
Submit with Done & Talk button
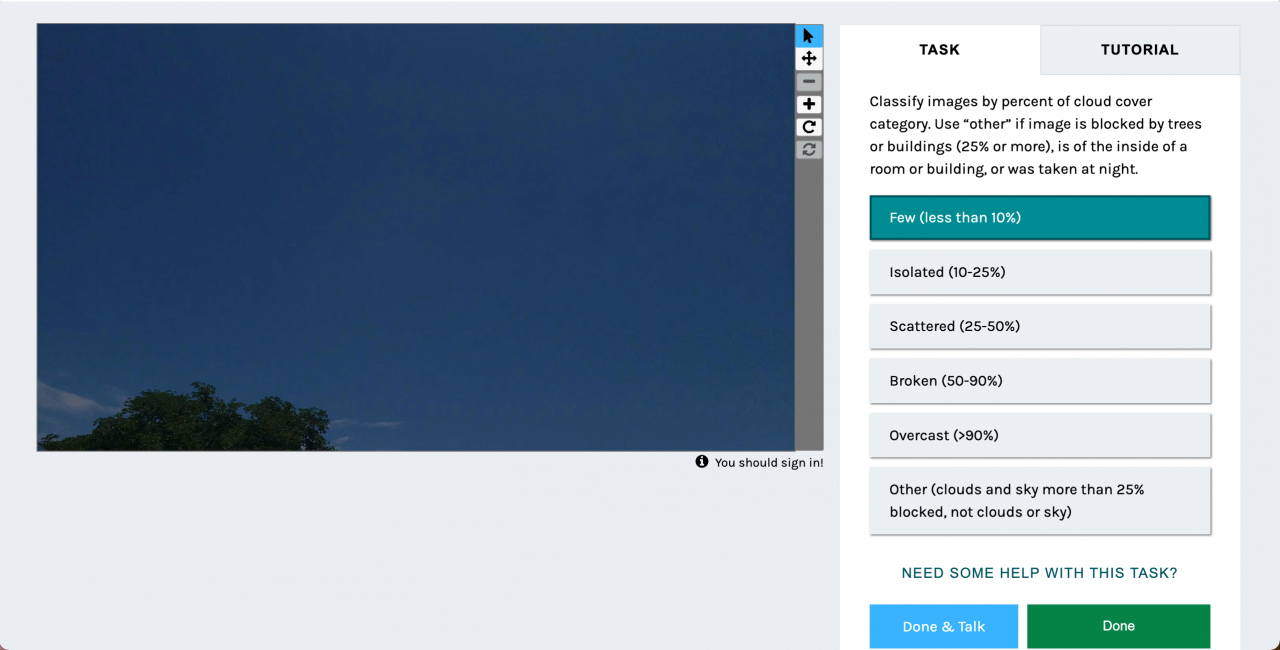tap(944, 626)
